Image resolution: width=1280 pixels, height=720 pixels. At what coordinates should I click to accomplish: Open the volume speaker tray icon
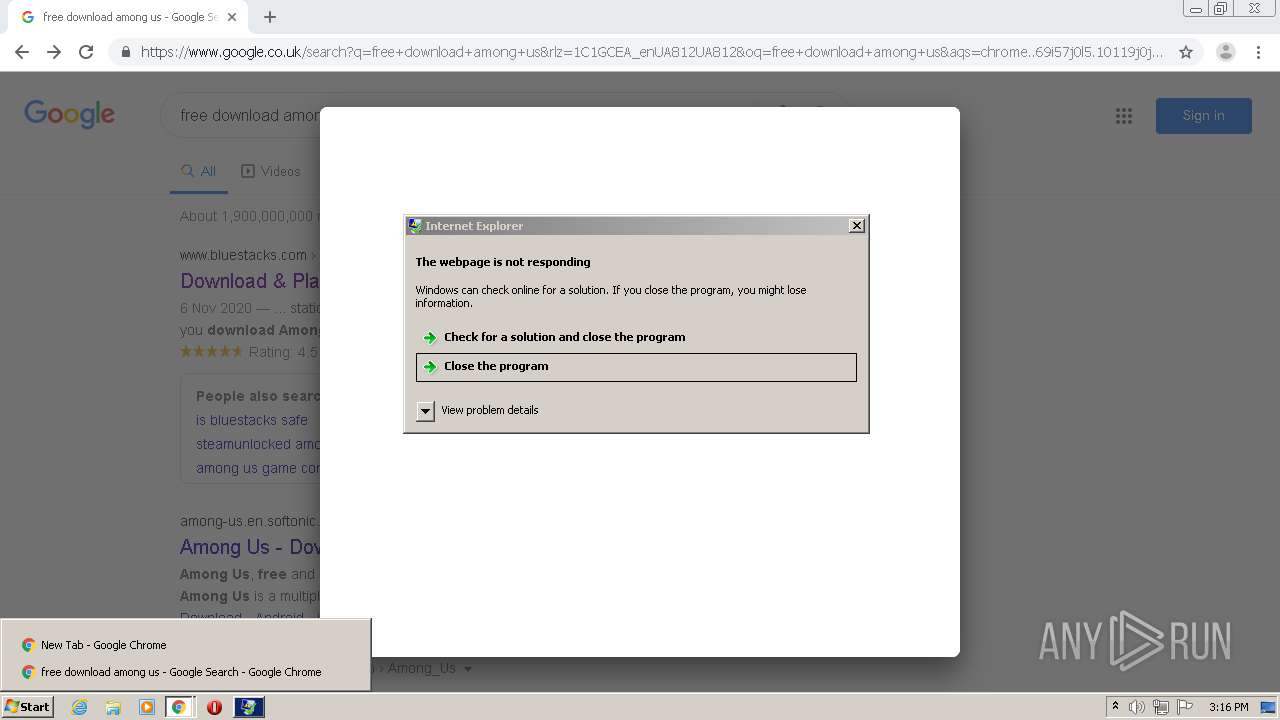click(1137, 707)
